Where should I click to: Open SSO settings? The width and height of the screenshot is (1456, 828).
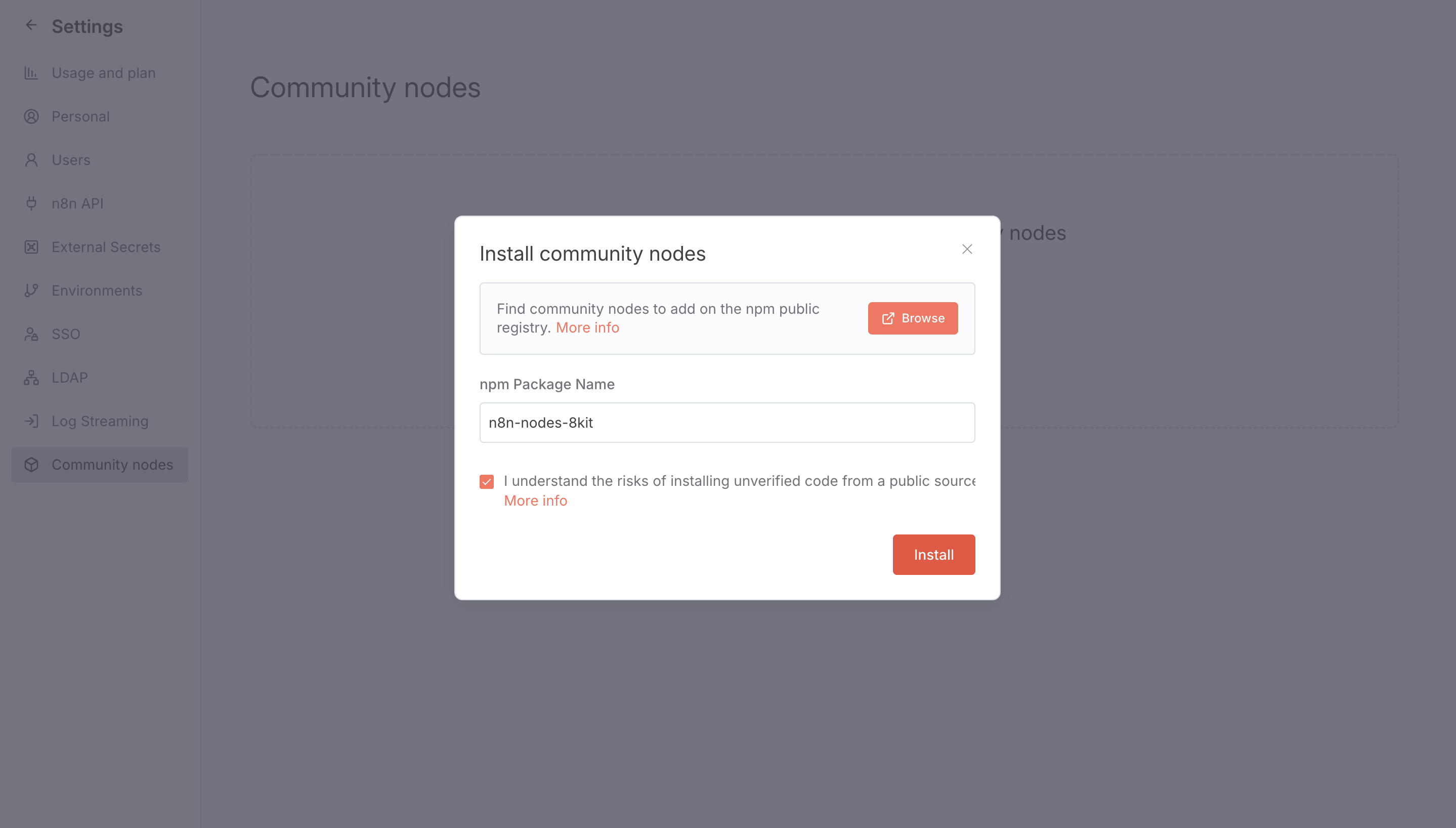click(x=100, y=334)
